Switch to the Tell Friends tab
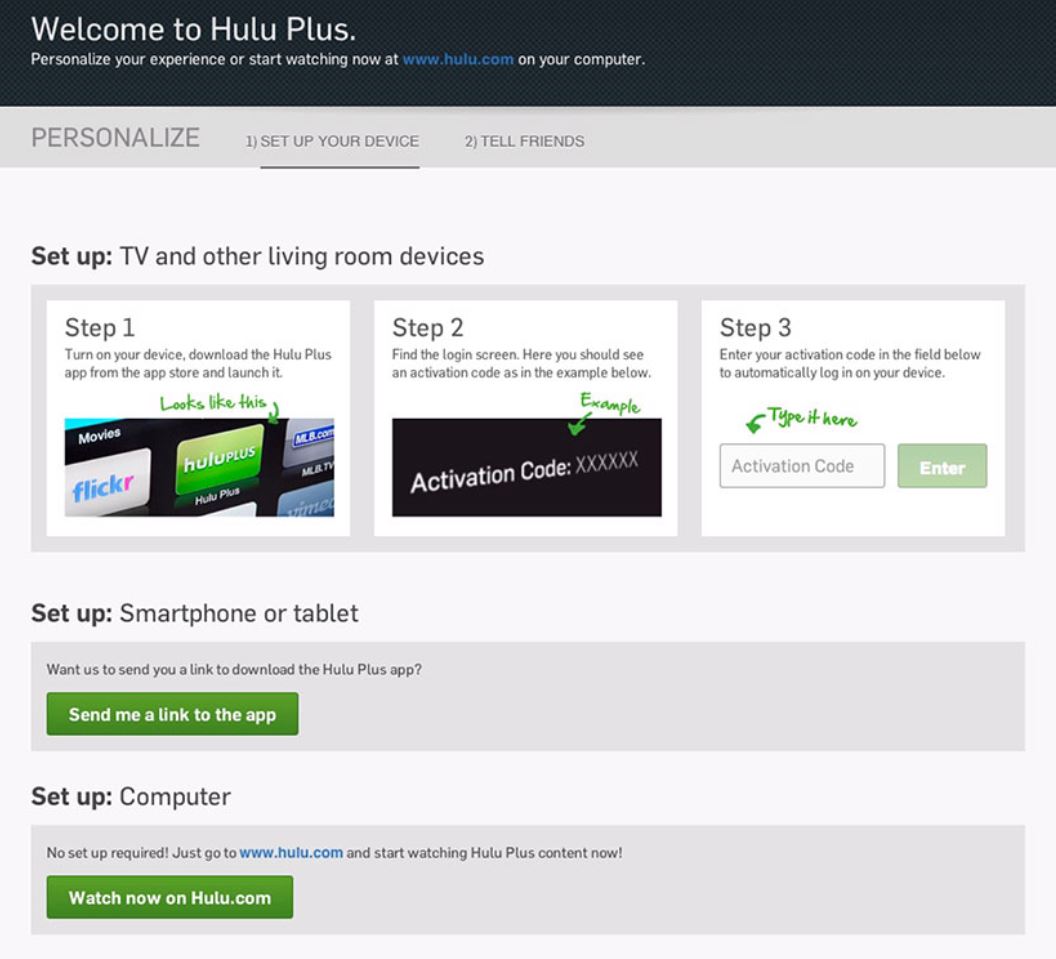Screen dimensions: 1056x959 (524, 141)
